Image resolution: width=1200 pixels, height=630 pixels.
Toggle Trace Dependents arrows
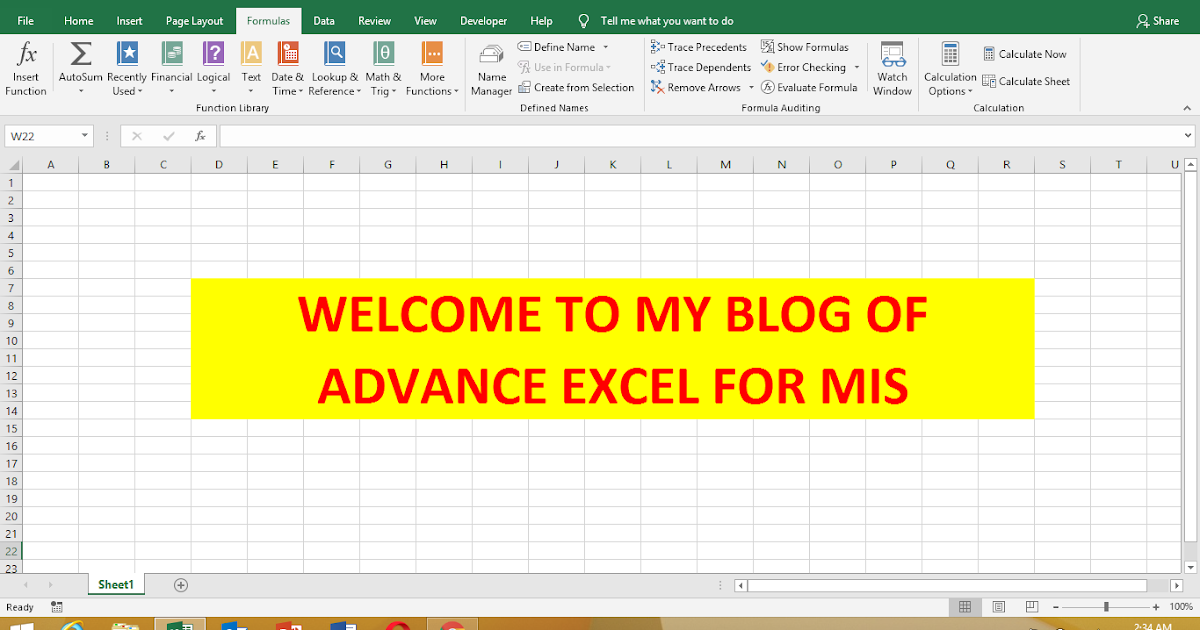click(x=700, y=67)
